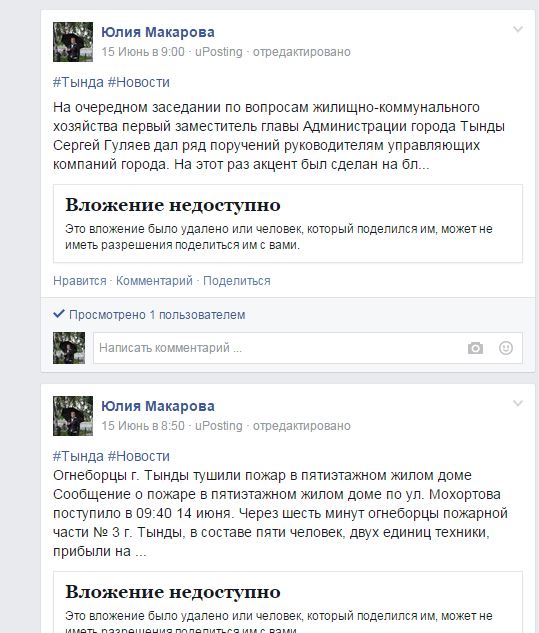Attach a photo via camera icon in comment box
Image resolution: width=539 pixels, height=633 pixels.
475,348
